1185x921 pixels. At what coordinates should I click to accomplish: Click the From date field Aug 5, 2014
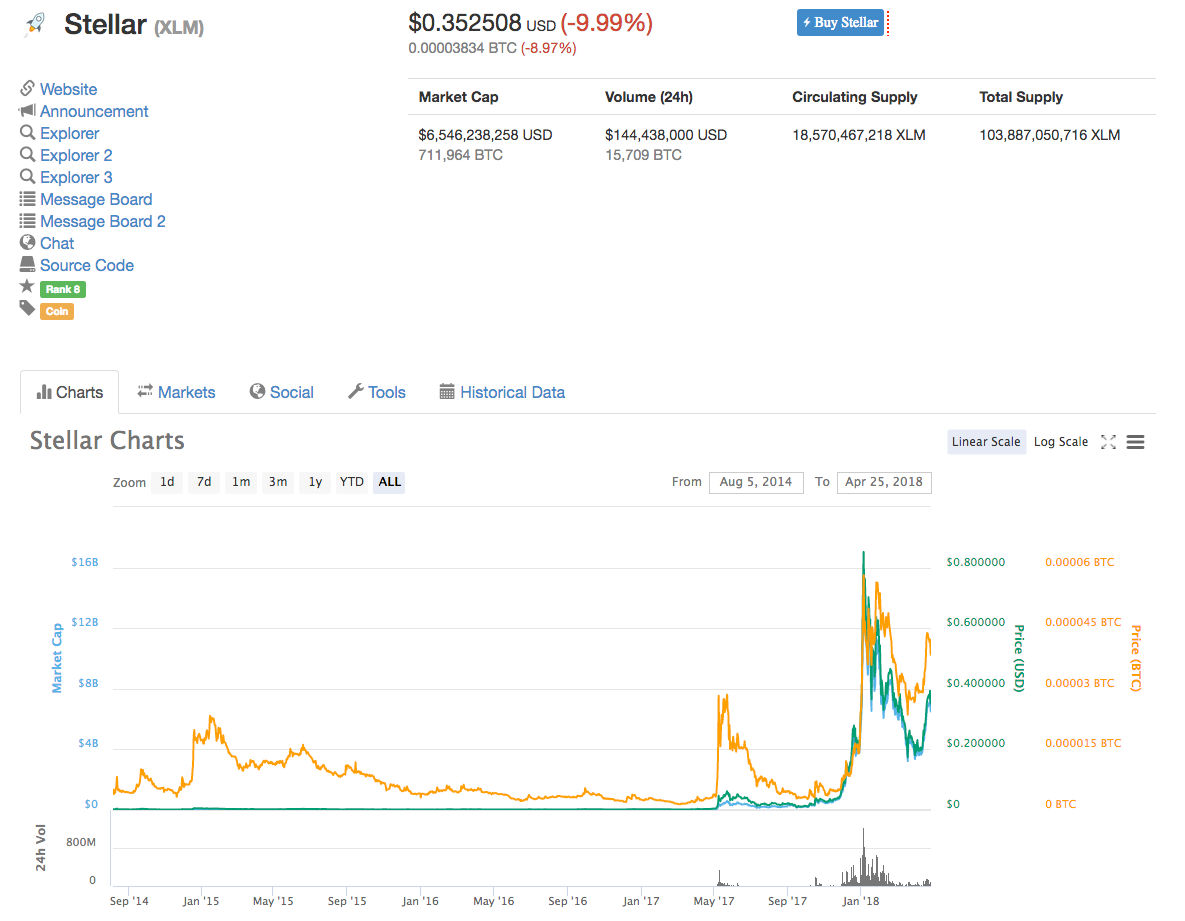[x=756, y=482]
